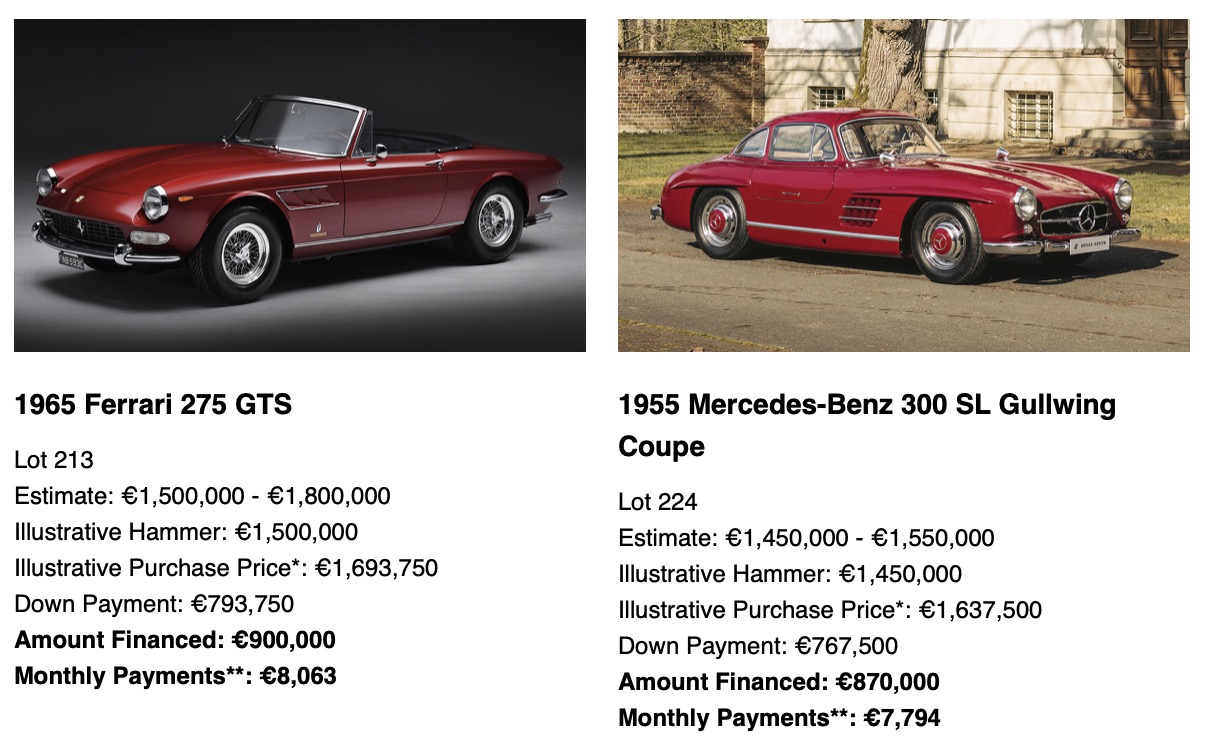Image resolution: width=1210 pixels, height=746 pixels.
Task: Click Down Payment €767,500 line
Action: coord(758,646)
